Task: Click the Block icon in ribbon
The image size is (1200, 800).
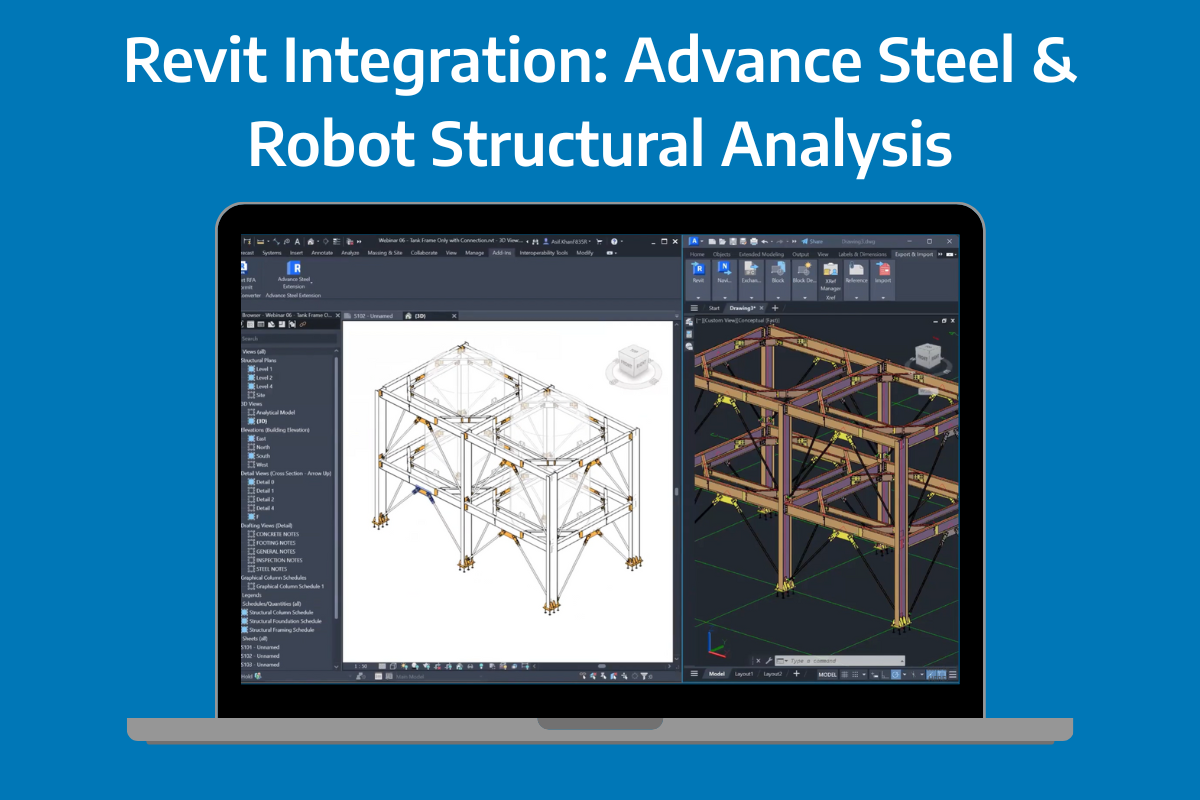Action: pos(777,269)
